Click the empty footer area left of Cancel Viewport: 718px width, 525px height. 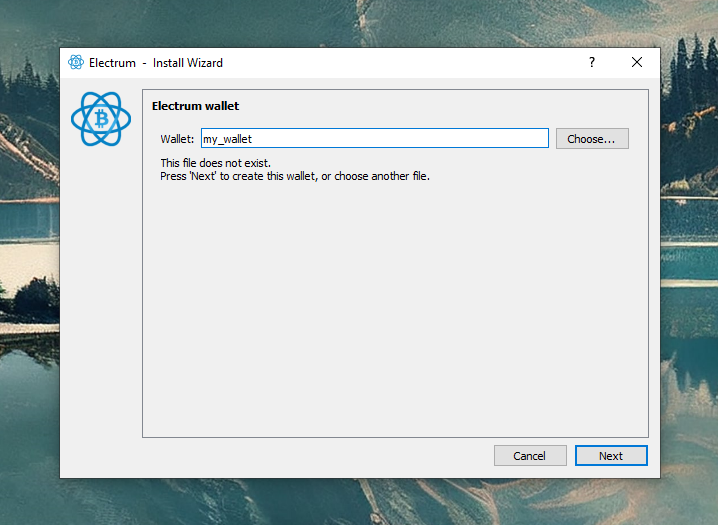pos(300,456)
